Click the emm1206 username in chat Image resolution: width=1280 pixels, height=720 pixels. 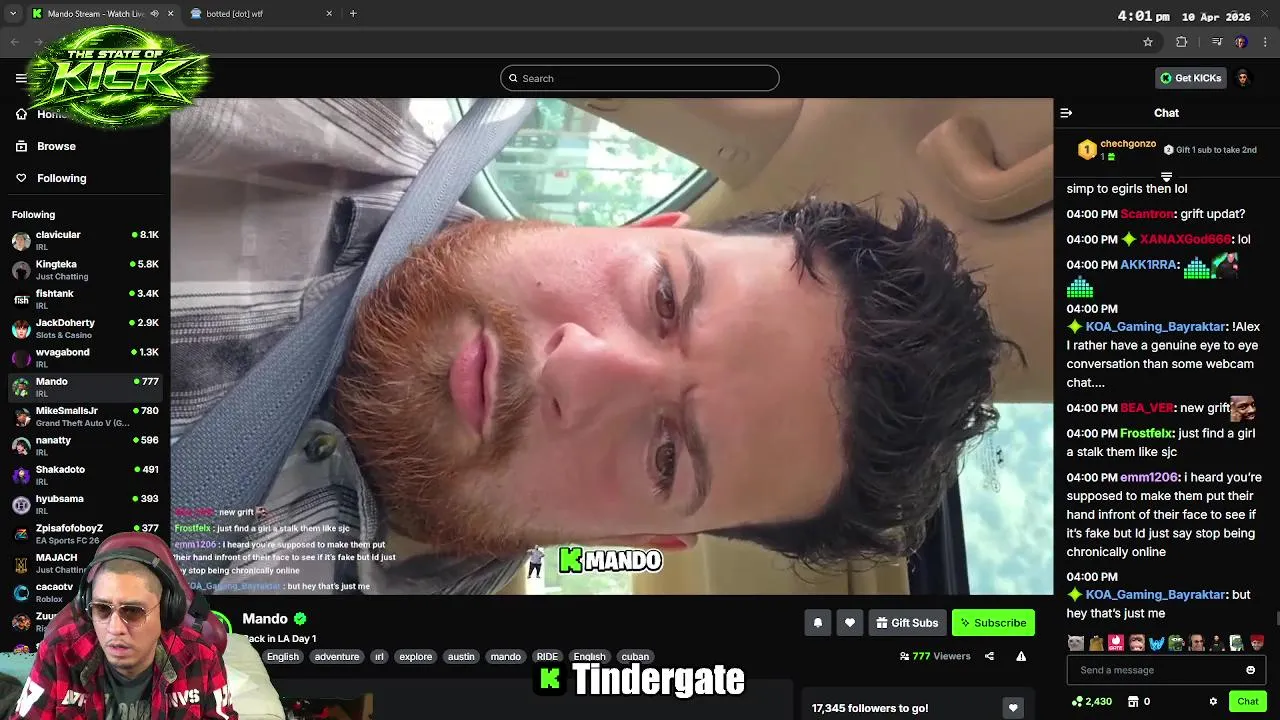coord(1149,478)
